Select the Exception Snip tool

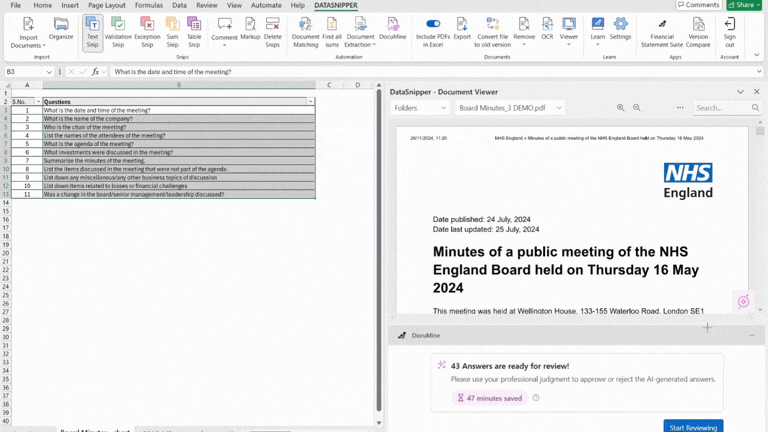coord(147,32)
